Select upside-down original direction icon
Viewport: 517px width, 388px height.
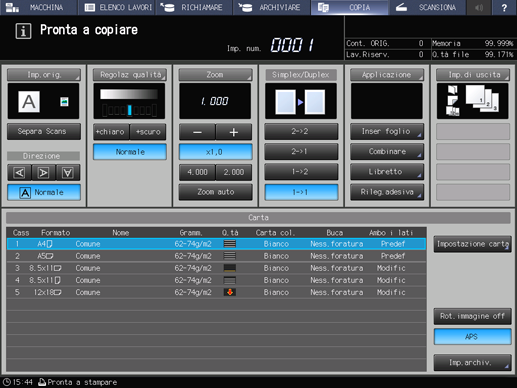pos(68,173)
